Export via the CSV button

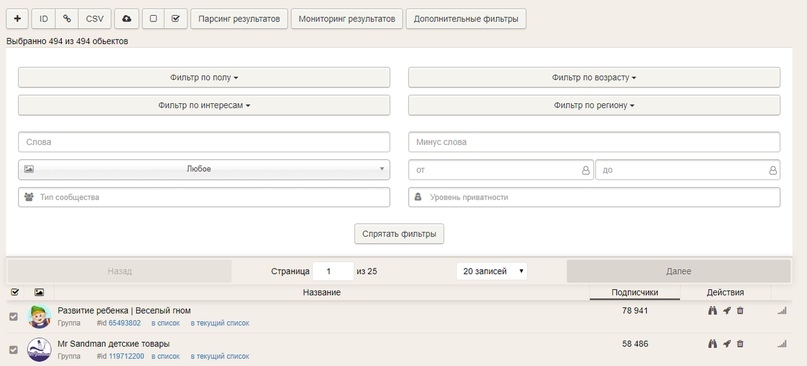95,19
